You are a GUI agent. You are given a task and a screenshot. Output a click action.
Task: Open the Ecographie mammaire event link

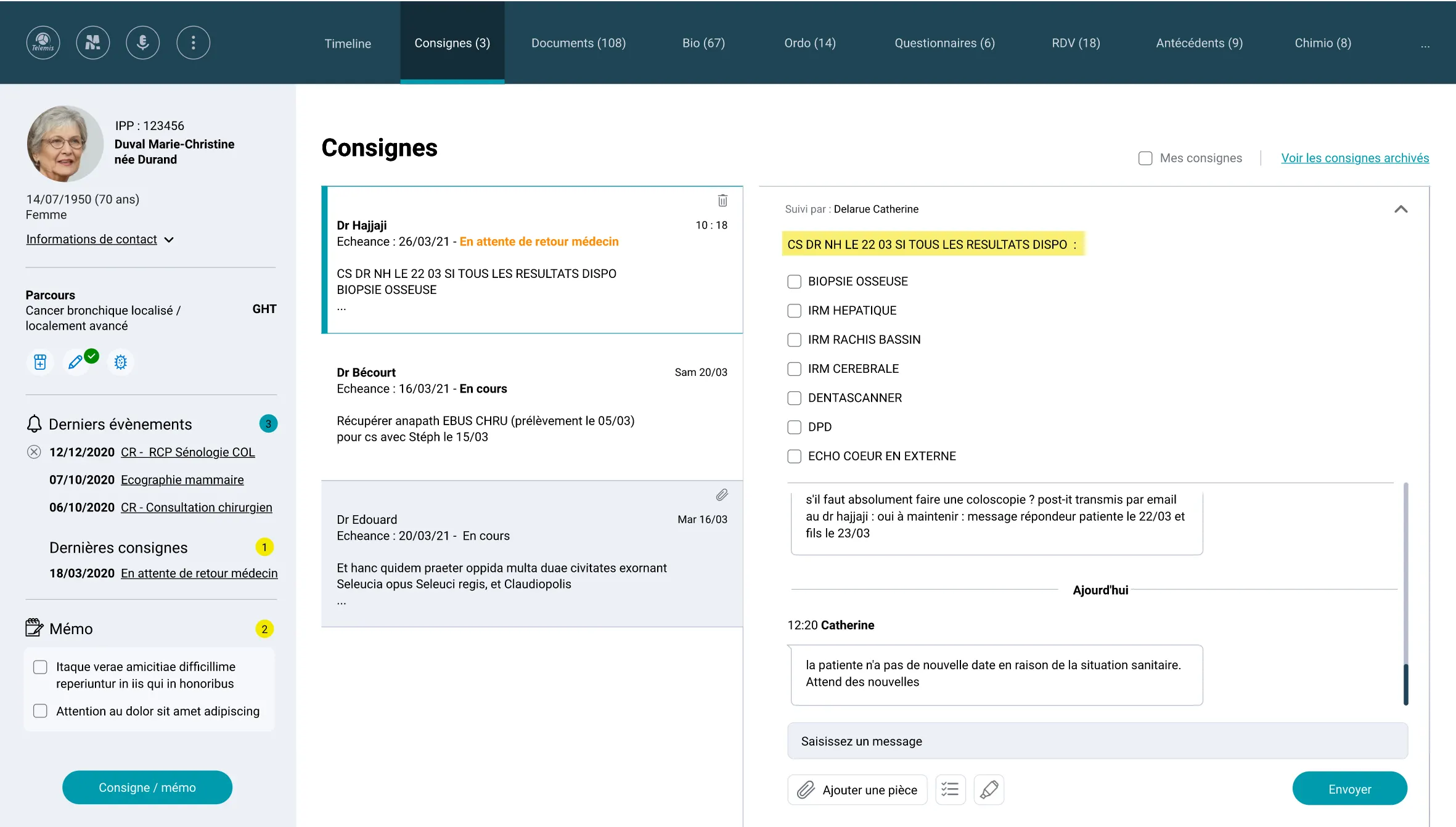coord(182,479)
